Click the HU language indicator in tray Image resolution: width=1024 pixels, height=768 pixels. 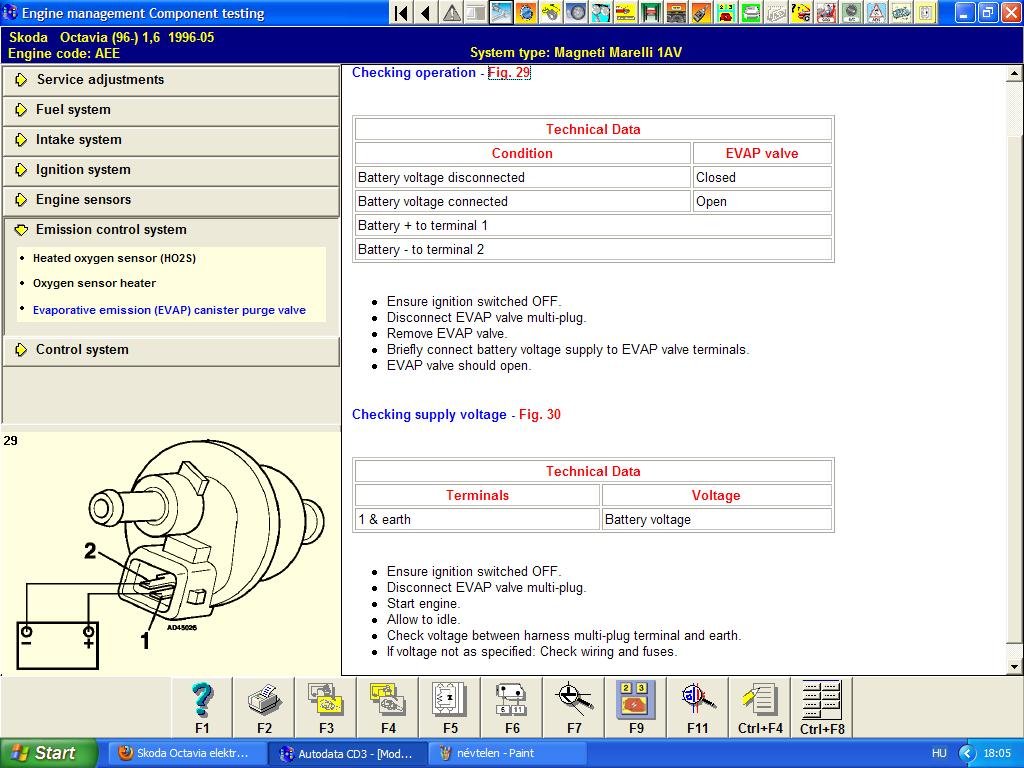(x=939, y=754)
